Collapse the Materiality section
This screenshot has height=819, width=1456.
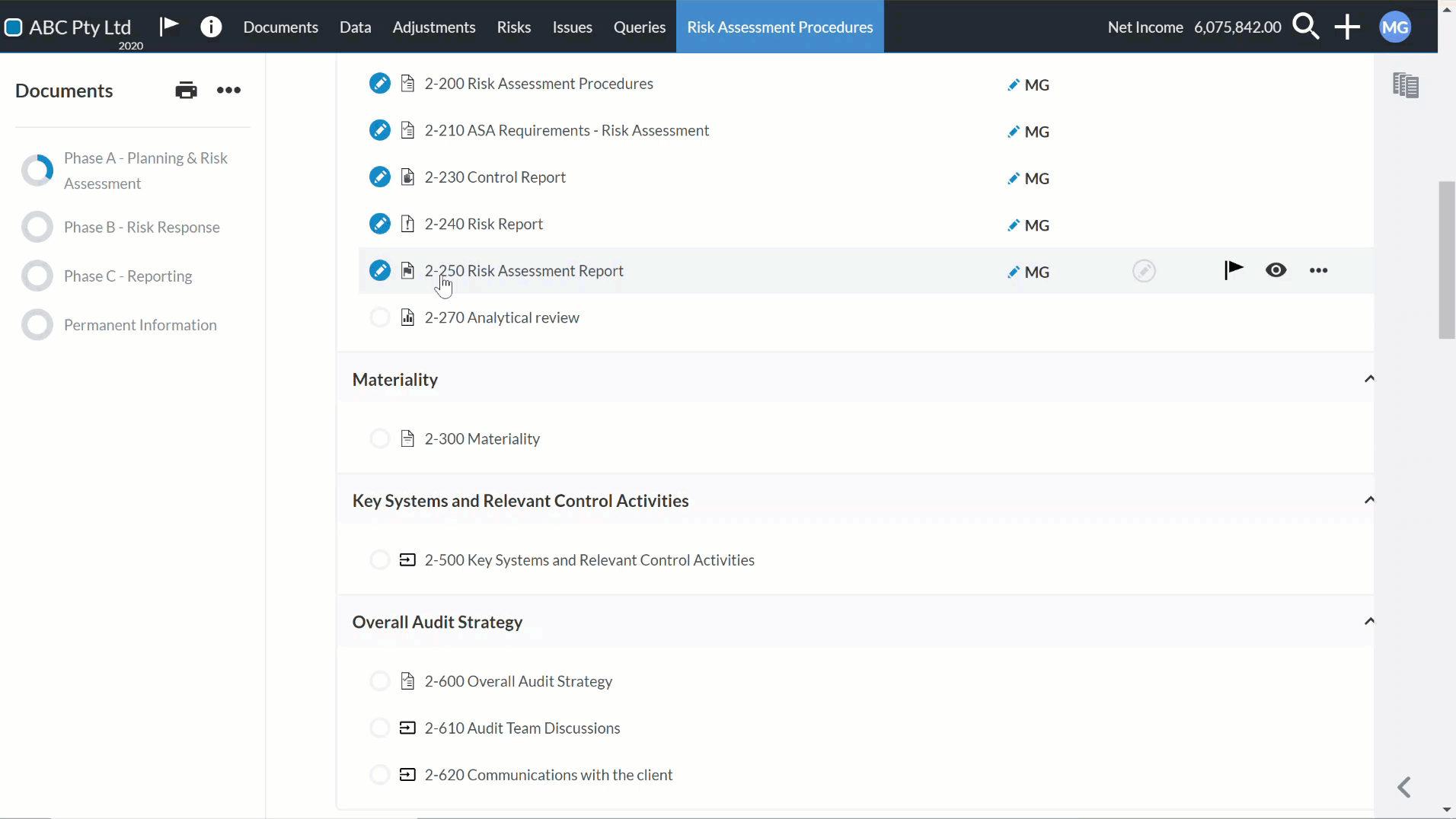[1369, 379]
